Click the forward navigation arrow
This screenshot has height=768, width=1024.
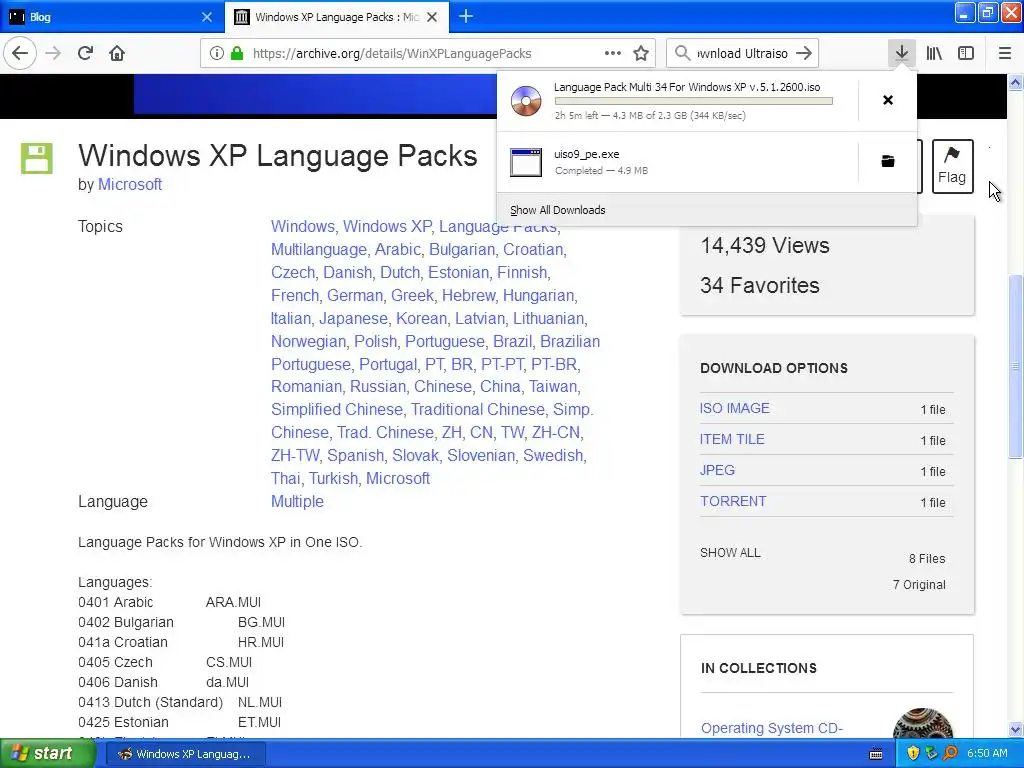point(53,53)
